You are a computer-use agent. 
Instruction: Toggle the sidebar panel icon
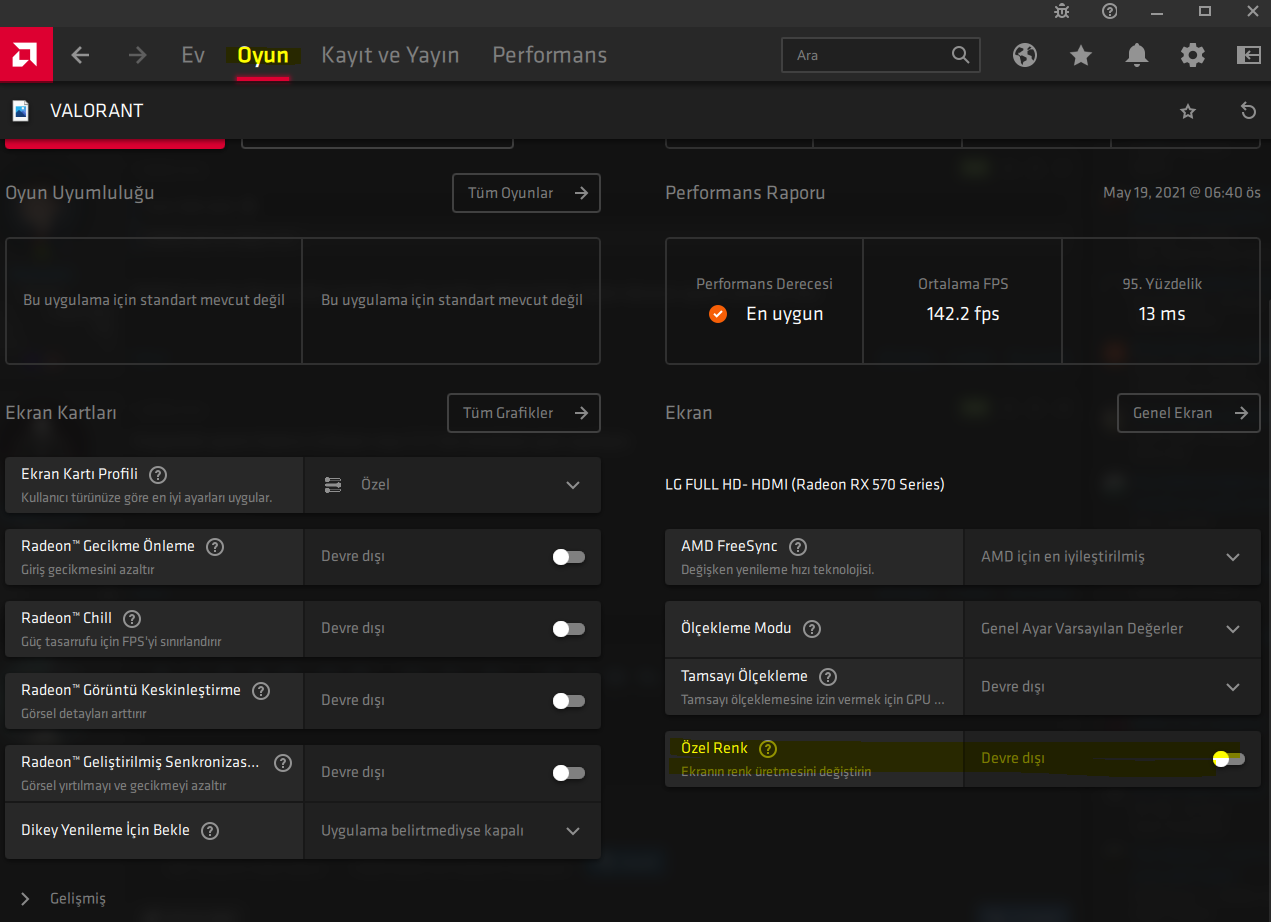coord(1249,55)
